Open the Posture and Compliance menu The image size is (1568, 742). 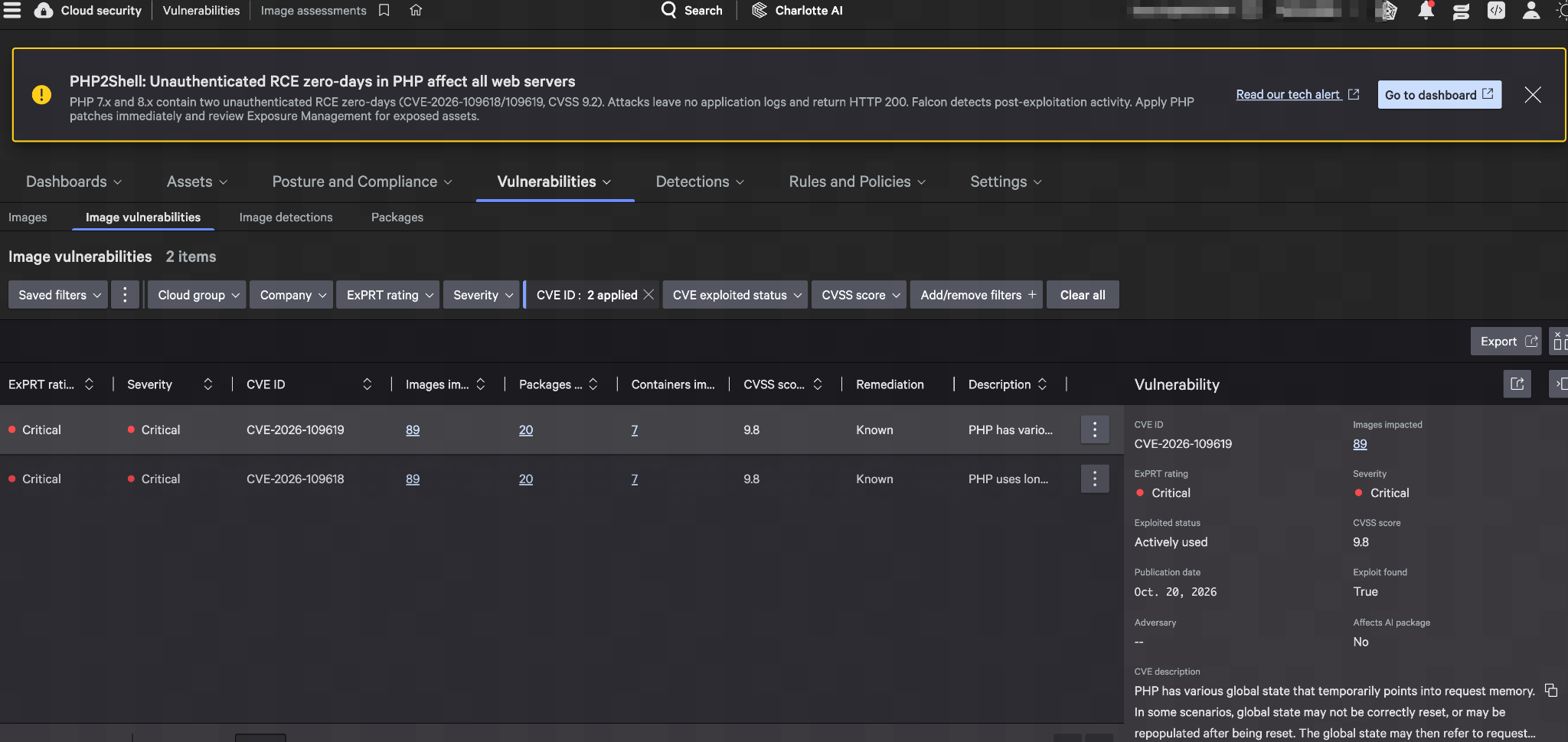point(362,181)
